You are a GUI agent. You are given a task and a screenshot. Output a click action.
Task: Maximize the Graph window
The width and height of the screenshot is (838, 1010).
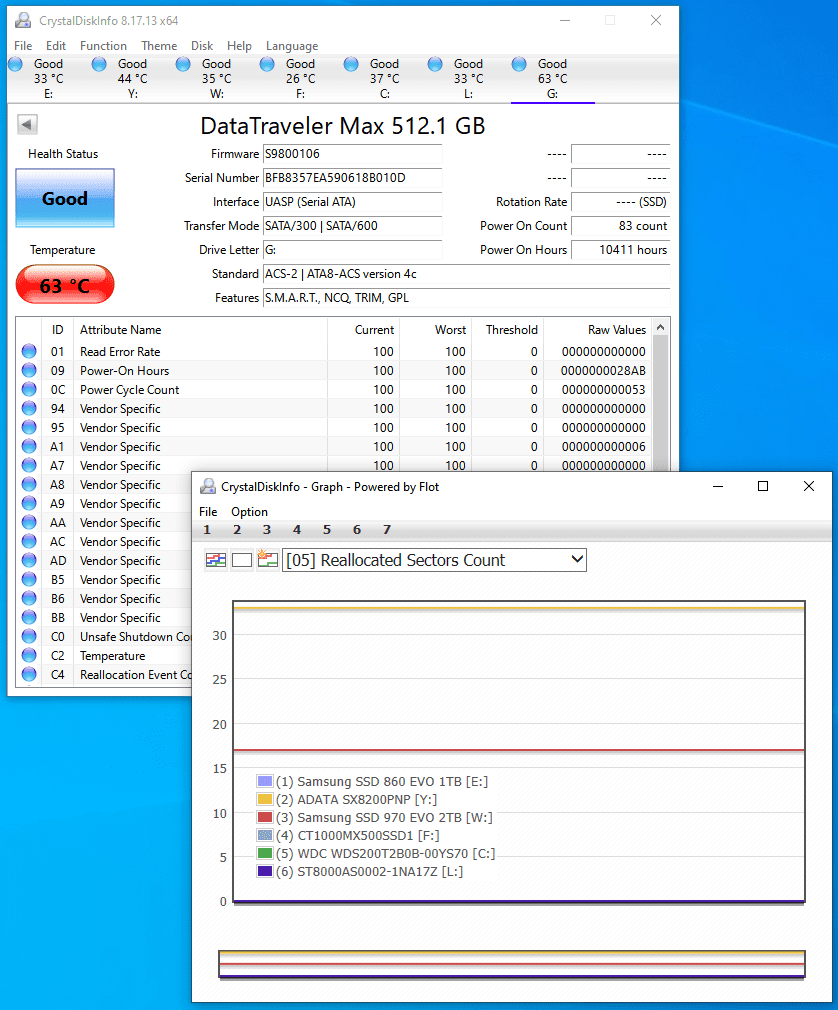763,486
